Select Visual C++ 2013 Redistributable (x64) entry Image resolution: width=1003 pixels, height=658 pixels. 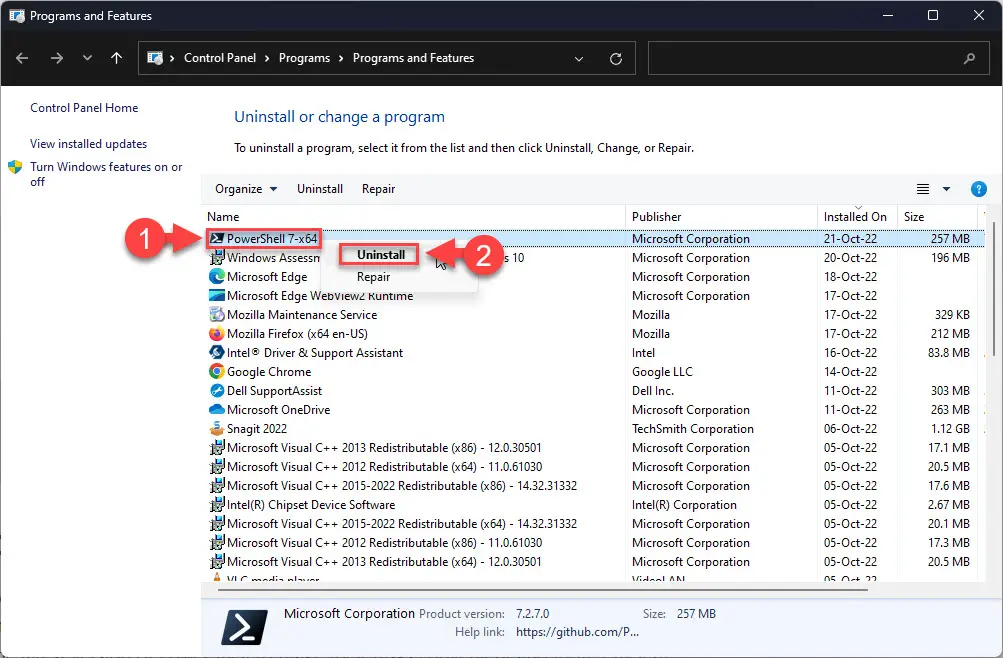pyautogui.click(x=384, y=562)
